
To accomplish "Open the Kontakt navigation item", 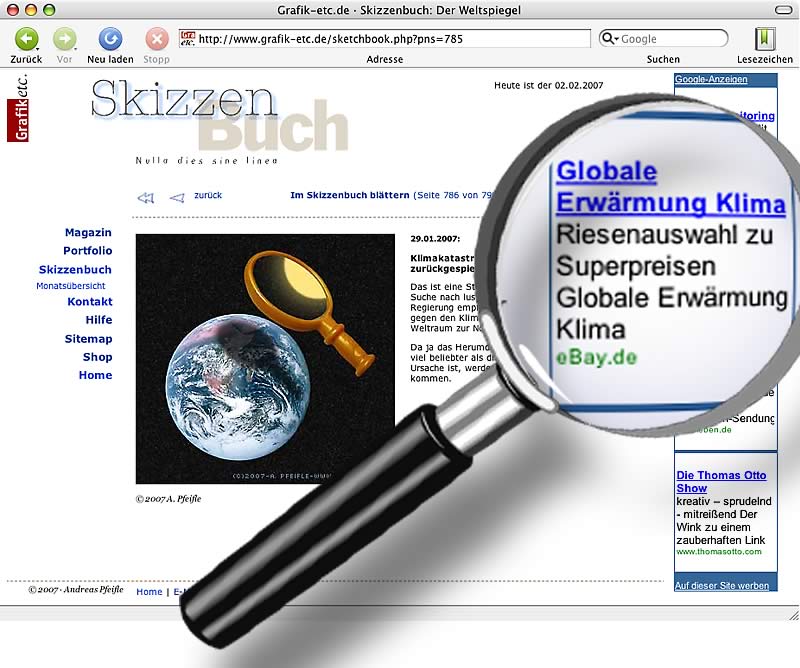I will pyautogui.click(x=90, y=302).
